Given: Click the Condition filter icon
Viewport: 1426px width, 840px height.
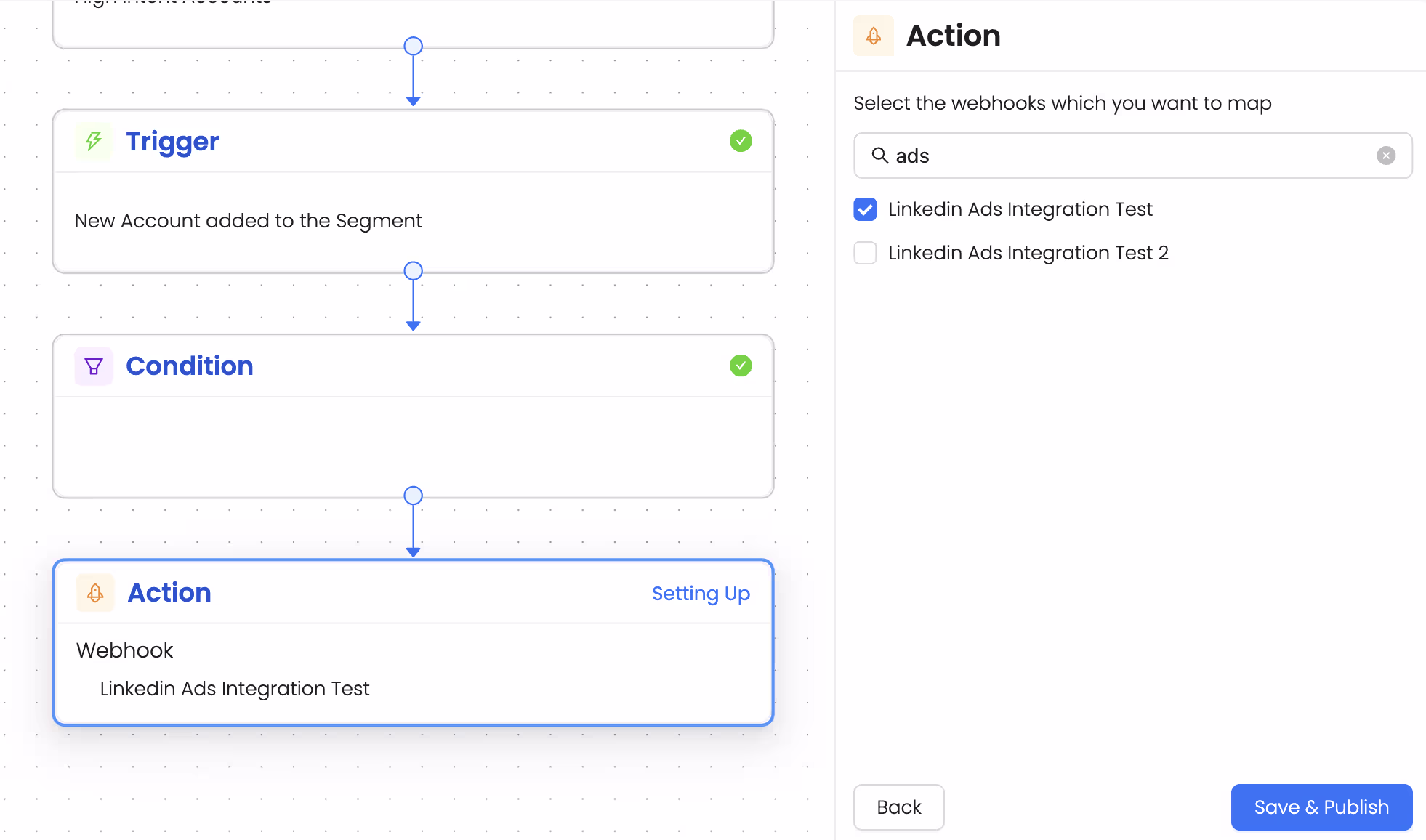Looking at the screenshot, I should coord(94,366).
